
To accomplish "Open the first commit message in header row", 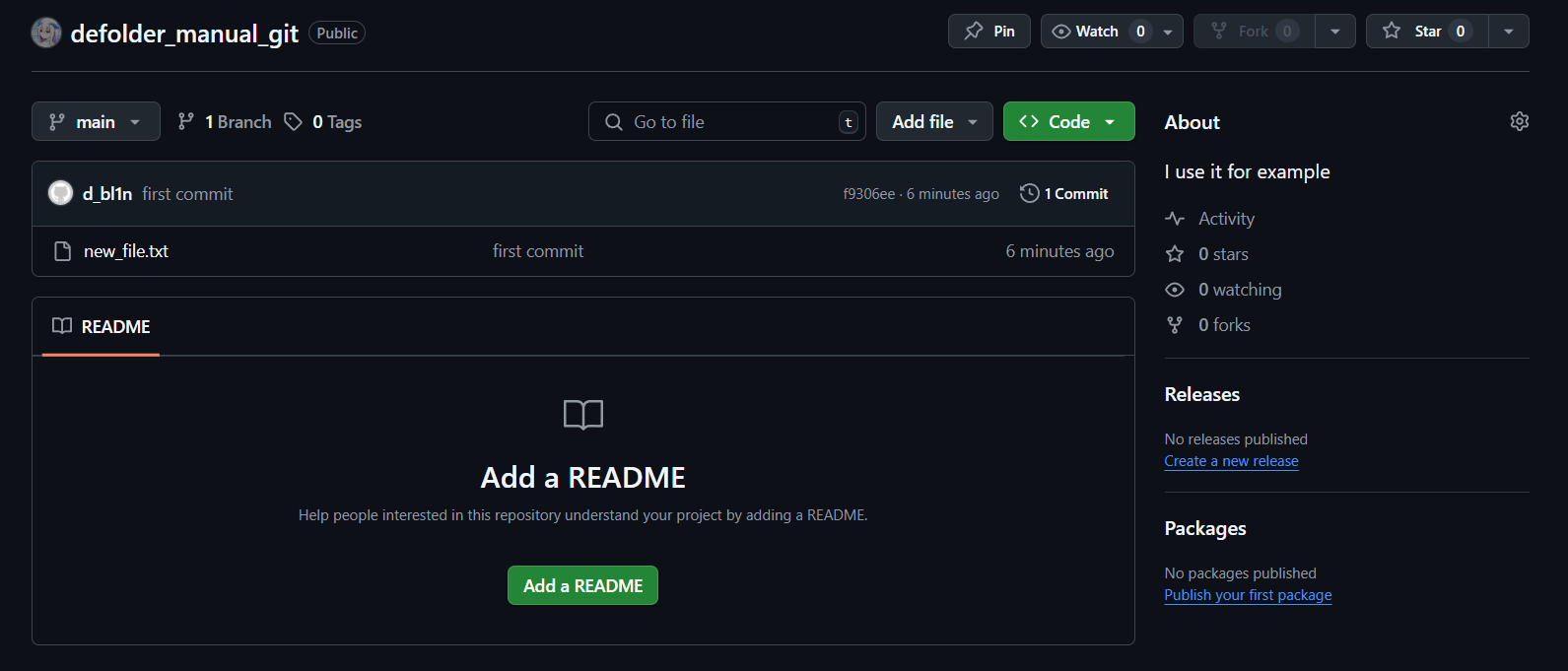I will 187,194.
